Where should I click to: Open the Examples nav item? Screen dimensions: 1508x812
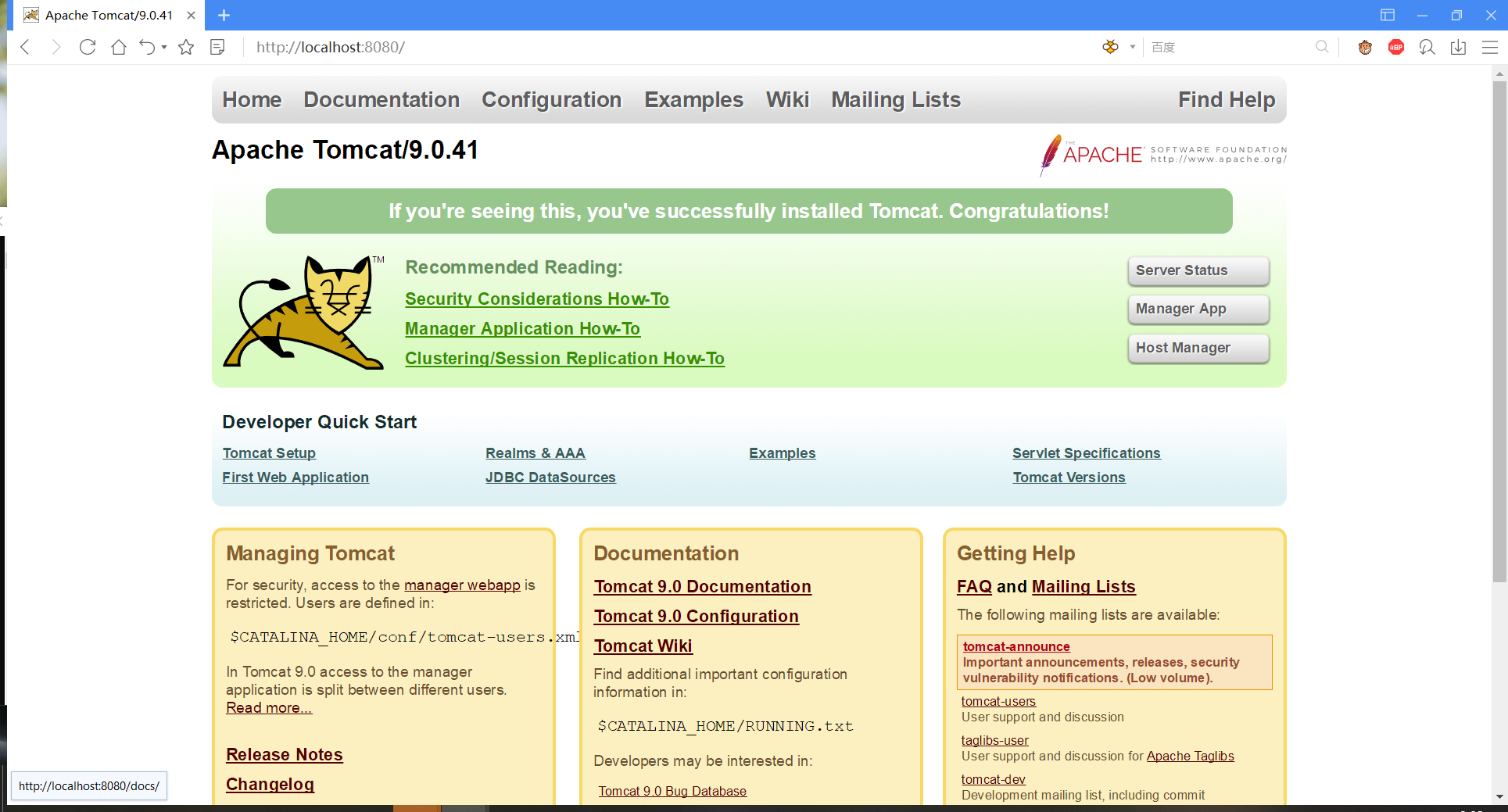(x=693, y=100)
